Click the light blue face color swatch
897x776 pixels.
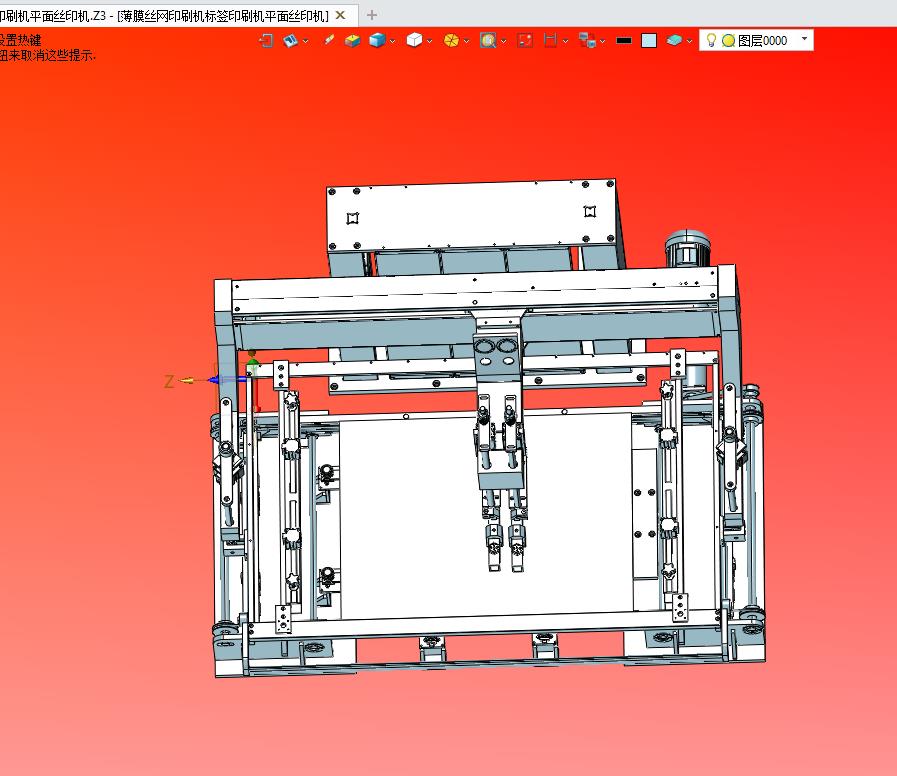[x=649, y=41]
